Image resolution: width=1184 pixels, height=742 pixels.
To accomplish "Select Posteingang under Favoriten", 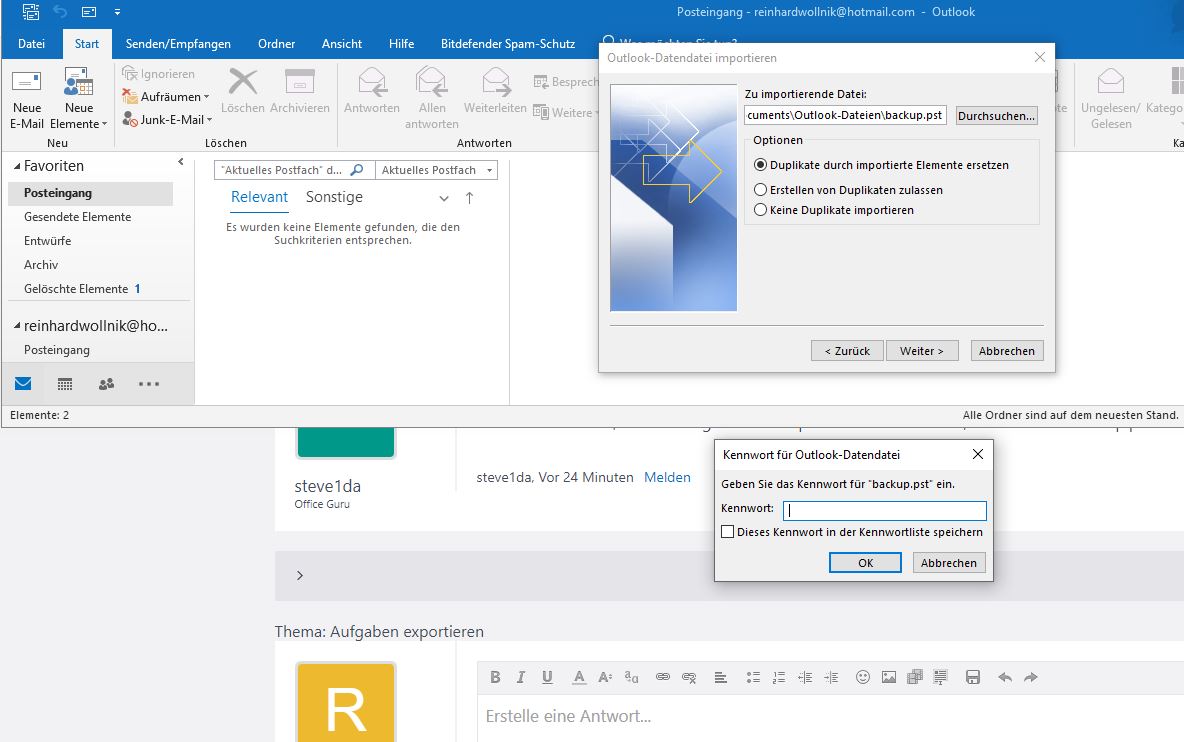I will coord(91,193).
